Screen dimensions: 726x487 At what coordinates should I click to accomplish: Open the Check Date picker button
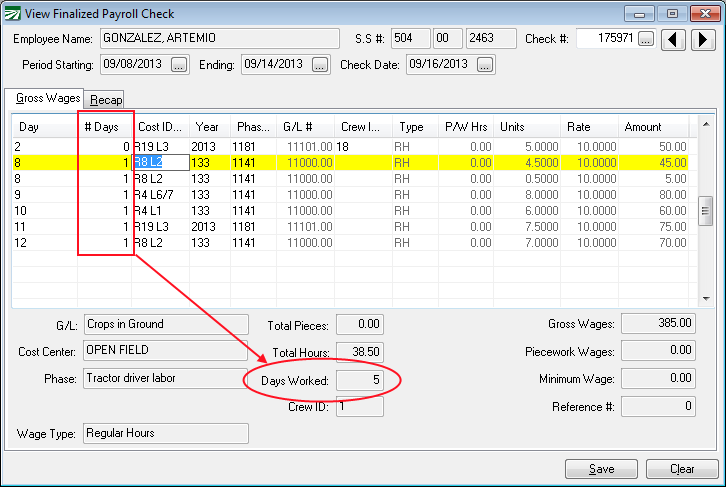click(x=485, y=65)
